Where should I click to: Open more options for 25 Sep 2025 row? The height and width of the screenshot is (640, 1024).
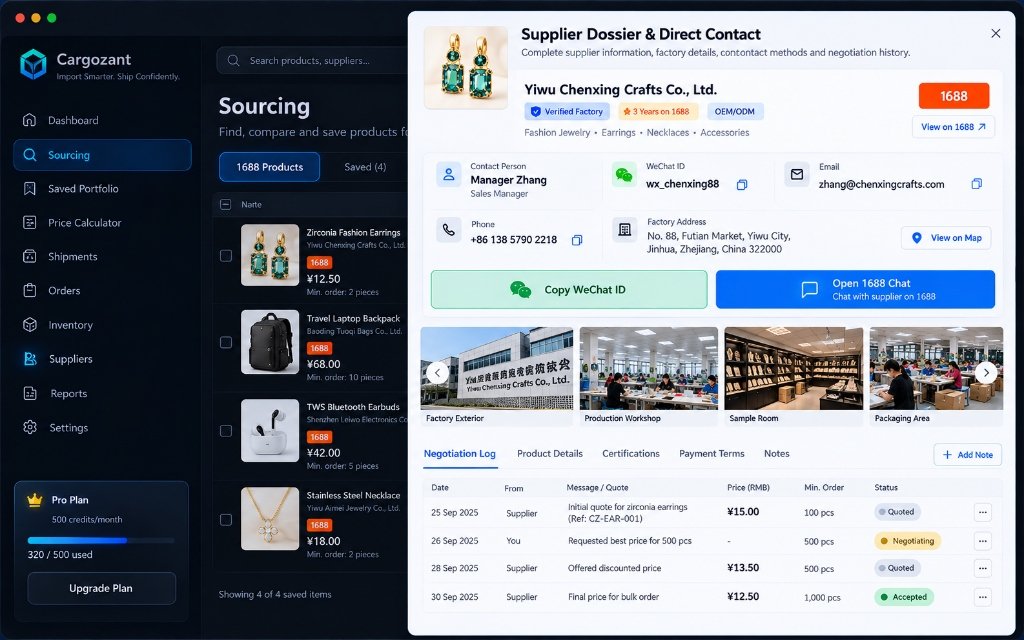pyautogui.click(x=983, y=513)
